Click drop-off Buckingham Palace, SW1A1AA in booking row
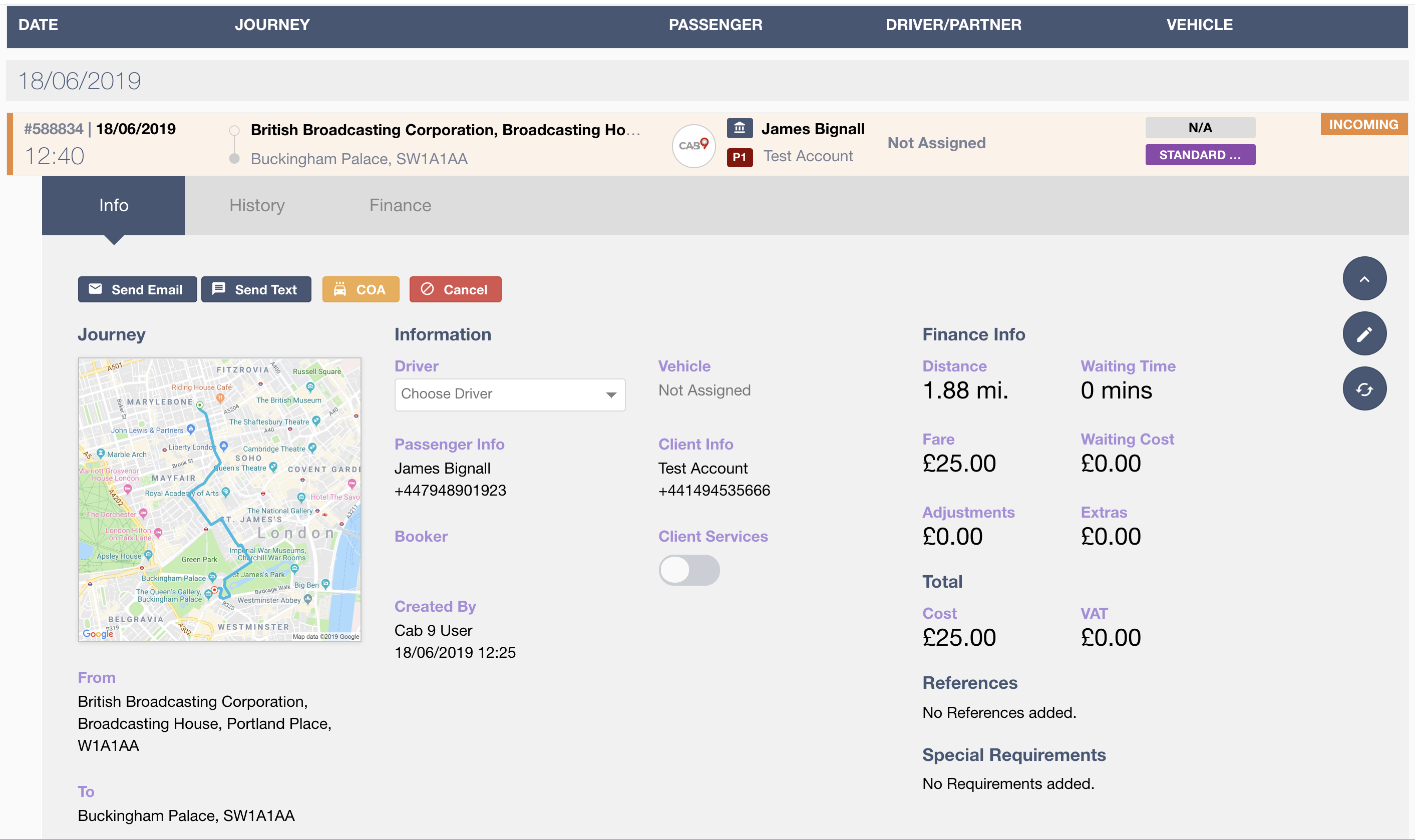The width and height of the screenshot is (1415, 840). pyautogui.click(x=359, y=159)
